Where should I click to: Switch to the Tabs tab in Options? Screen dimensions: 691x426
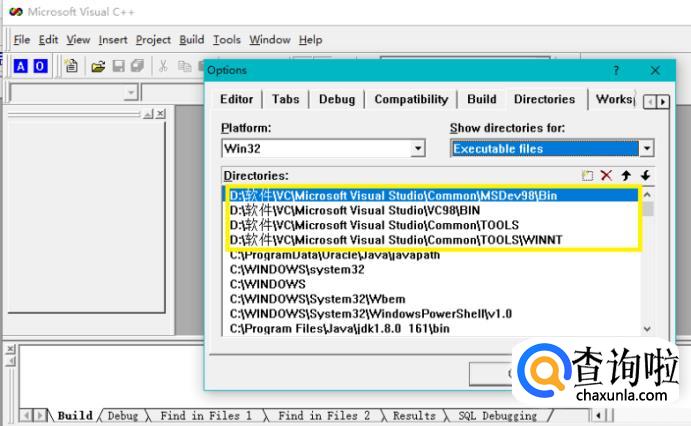tap(286, 99)
